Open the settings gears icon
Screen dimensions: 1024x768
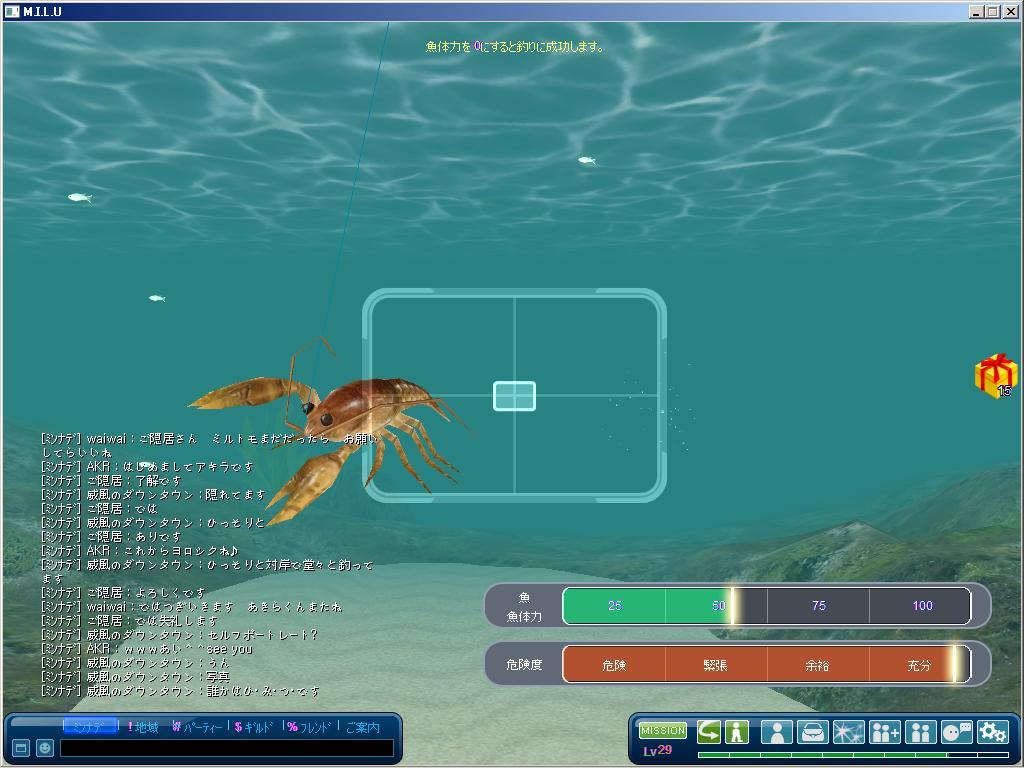pos(992,732)
